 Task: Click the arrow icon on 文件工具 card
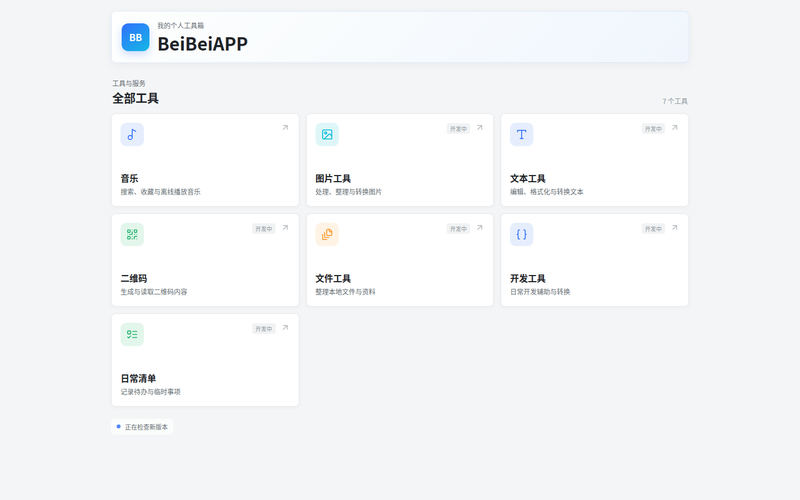[x=480, y=228]
